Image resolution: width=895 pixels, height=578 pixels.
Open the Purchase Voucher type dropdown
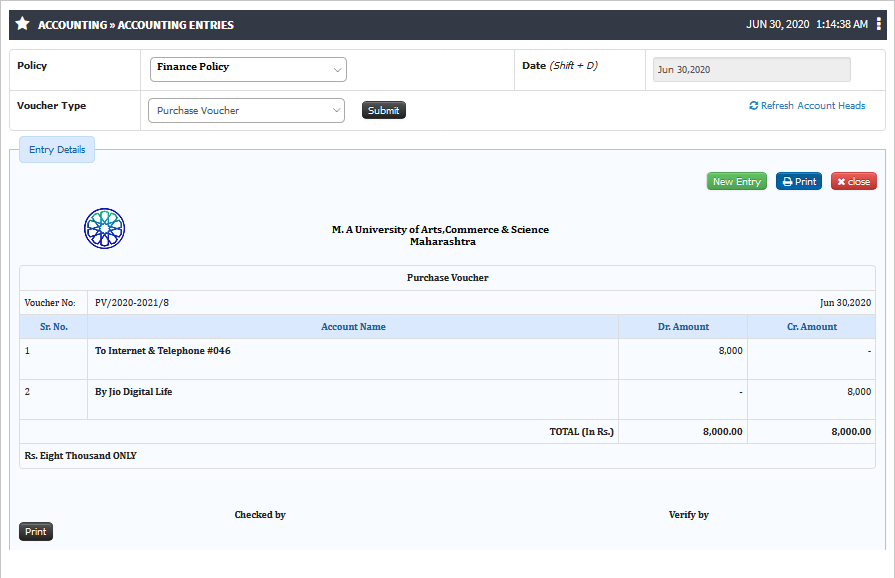click(x=247, y=111)
